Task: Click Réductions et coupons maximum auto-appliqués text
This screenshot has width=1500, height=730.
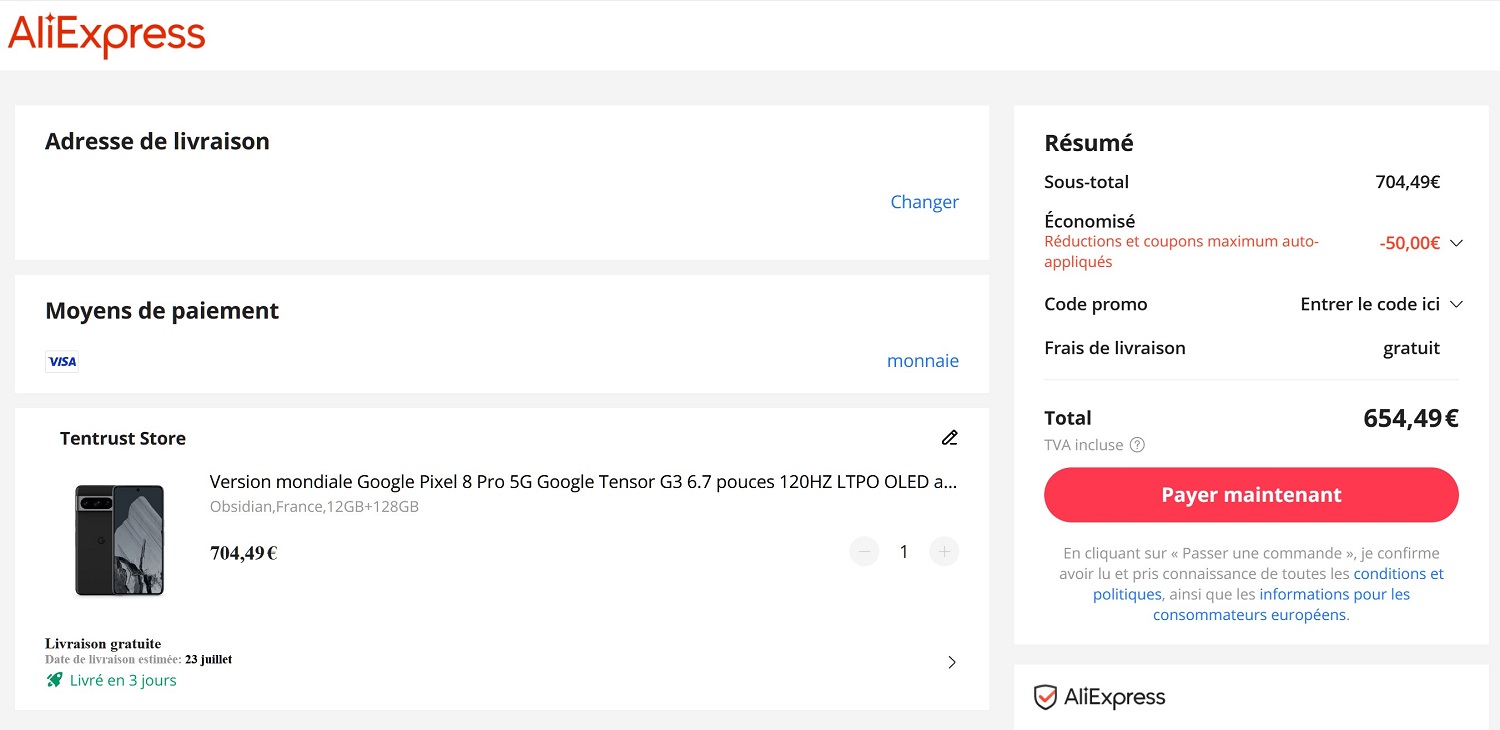Action: (x=1181, y=252)
